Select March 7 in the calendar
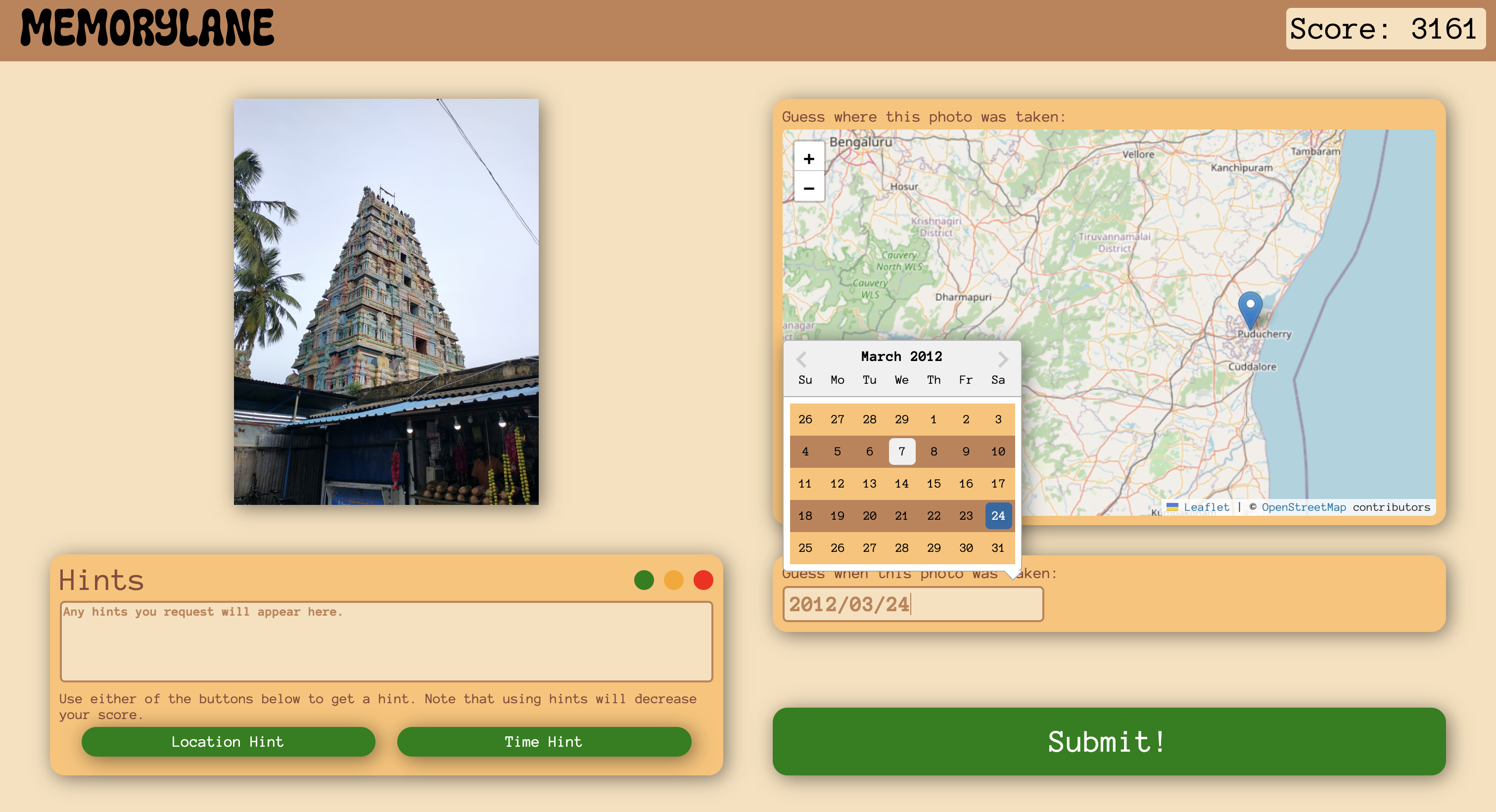 click(x=901, y=451)
